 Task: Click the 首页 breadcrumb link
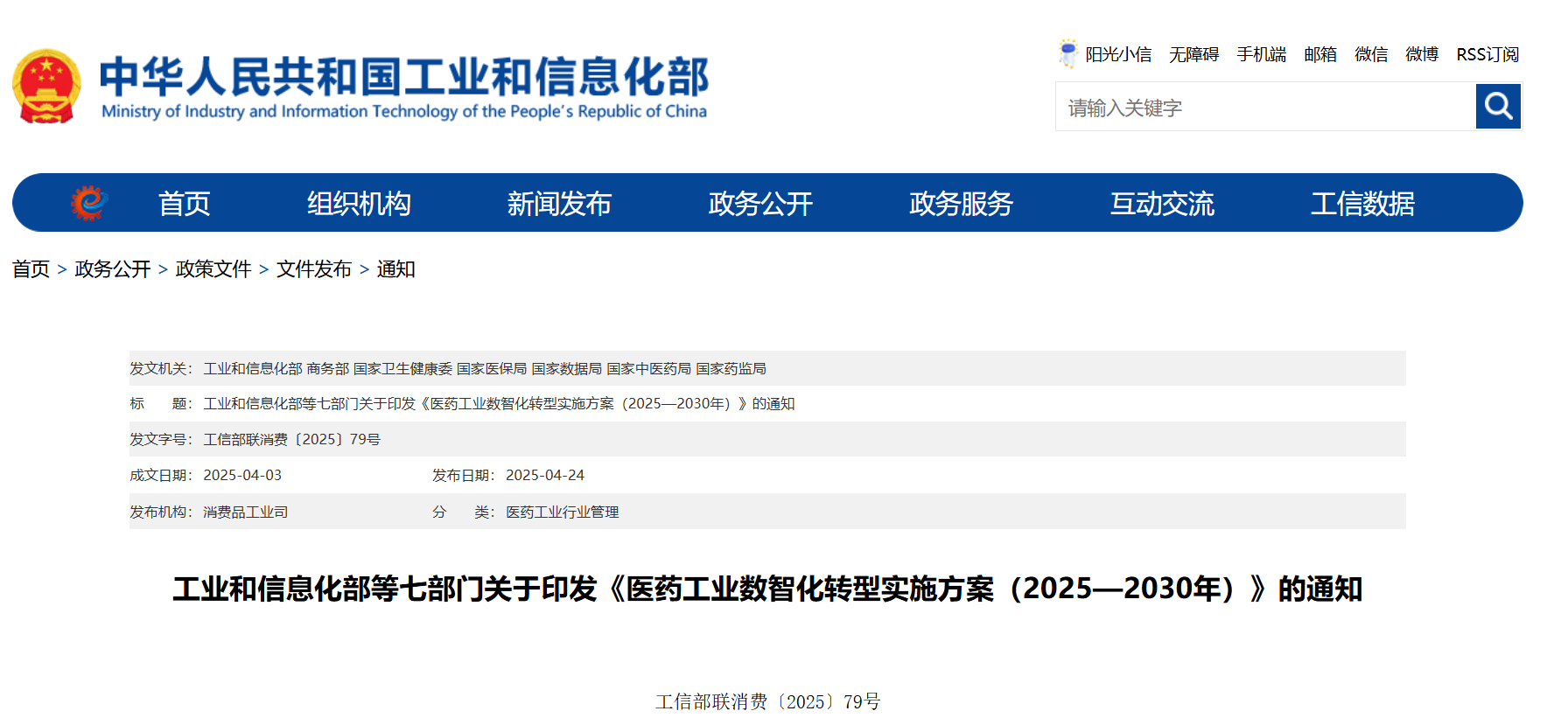(x=31, y=269)
